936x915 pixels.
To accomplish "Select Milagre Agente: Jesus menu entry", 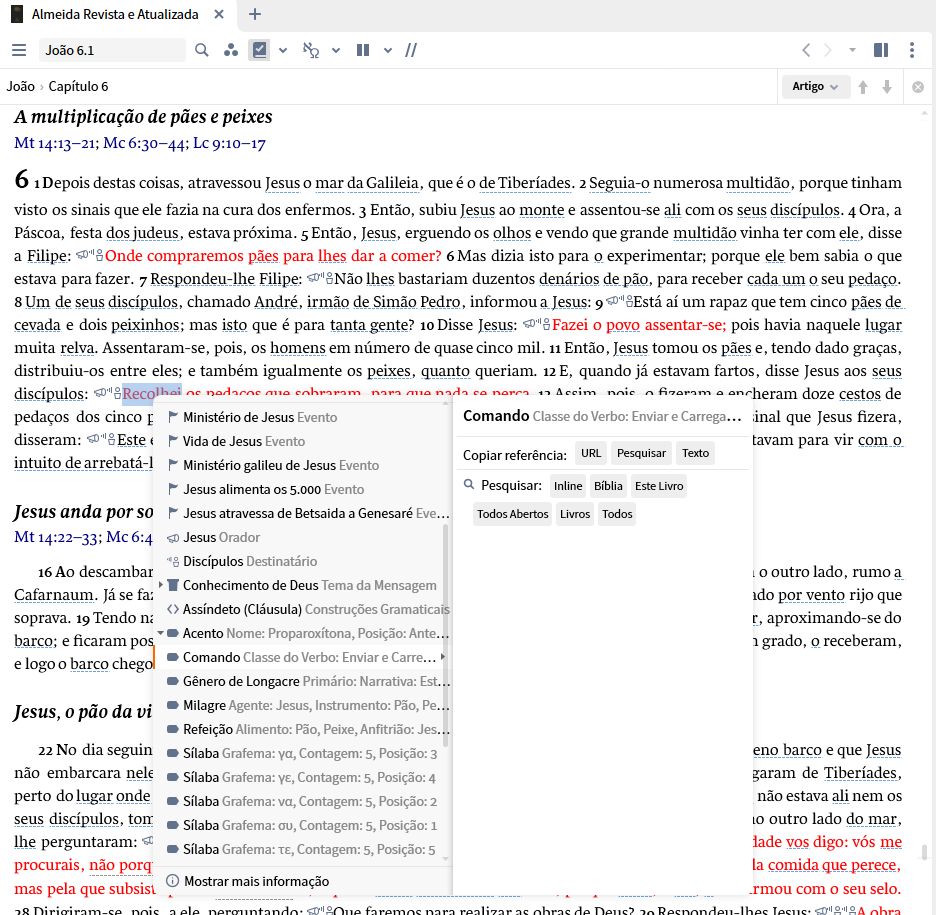I will pyautogui.click(x=302, y=705).
